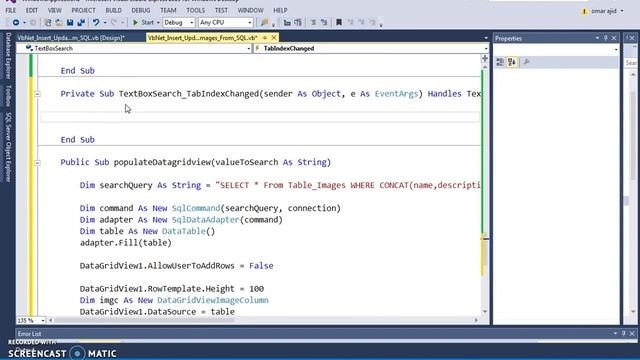Open the HELP menu
This screenshot has width=640, height=360.
click(x=280, y=10)
